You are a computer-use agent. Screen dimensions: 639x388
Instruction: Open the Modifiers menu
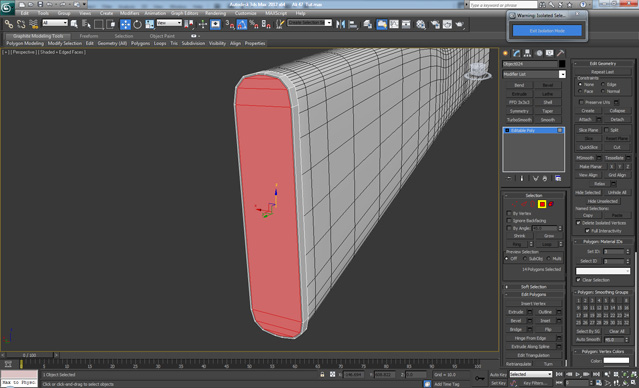tap(130, 13)
